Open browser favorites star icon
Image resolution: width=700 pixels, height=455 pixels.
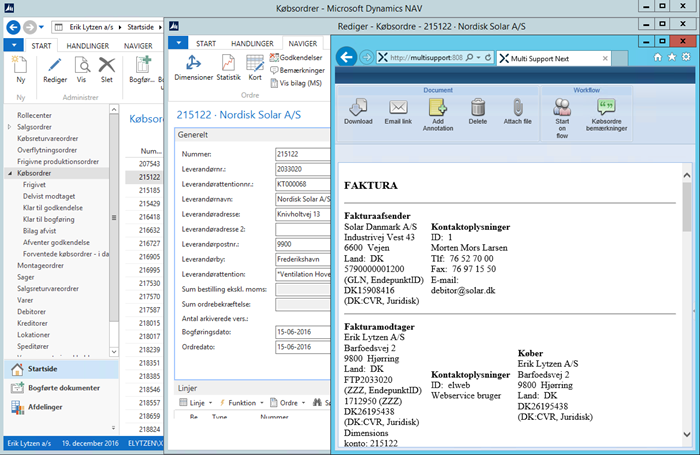671,57
